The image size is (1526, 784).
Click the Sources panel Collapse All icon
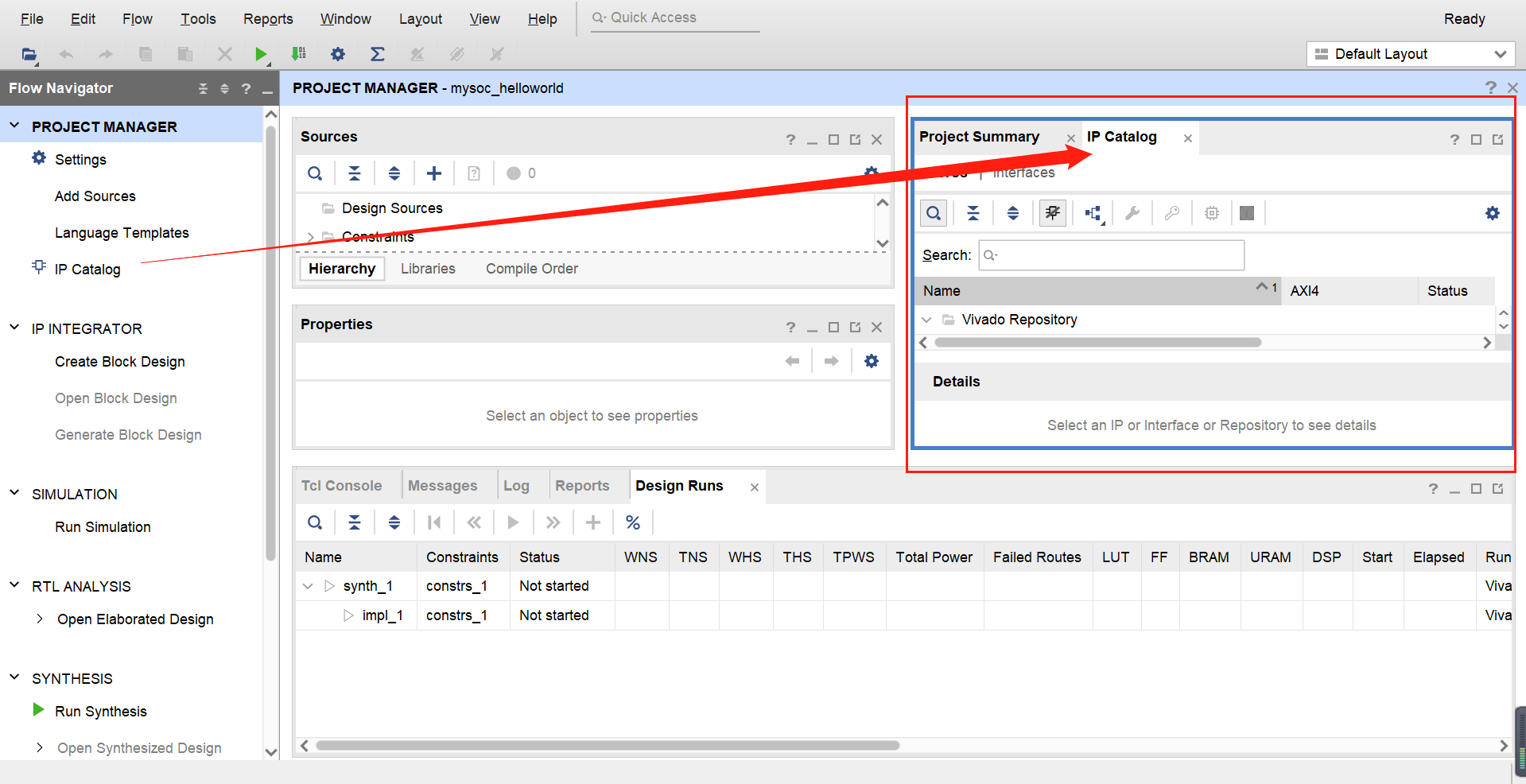355,173
